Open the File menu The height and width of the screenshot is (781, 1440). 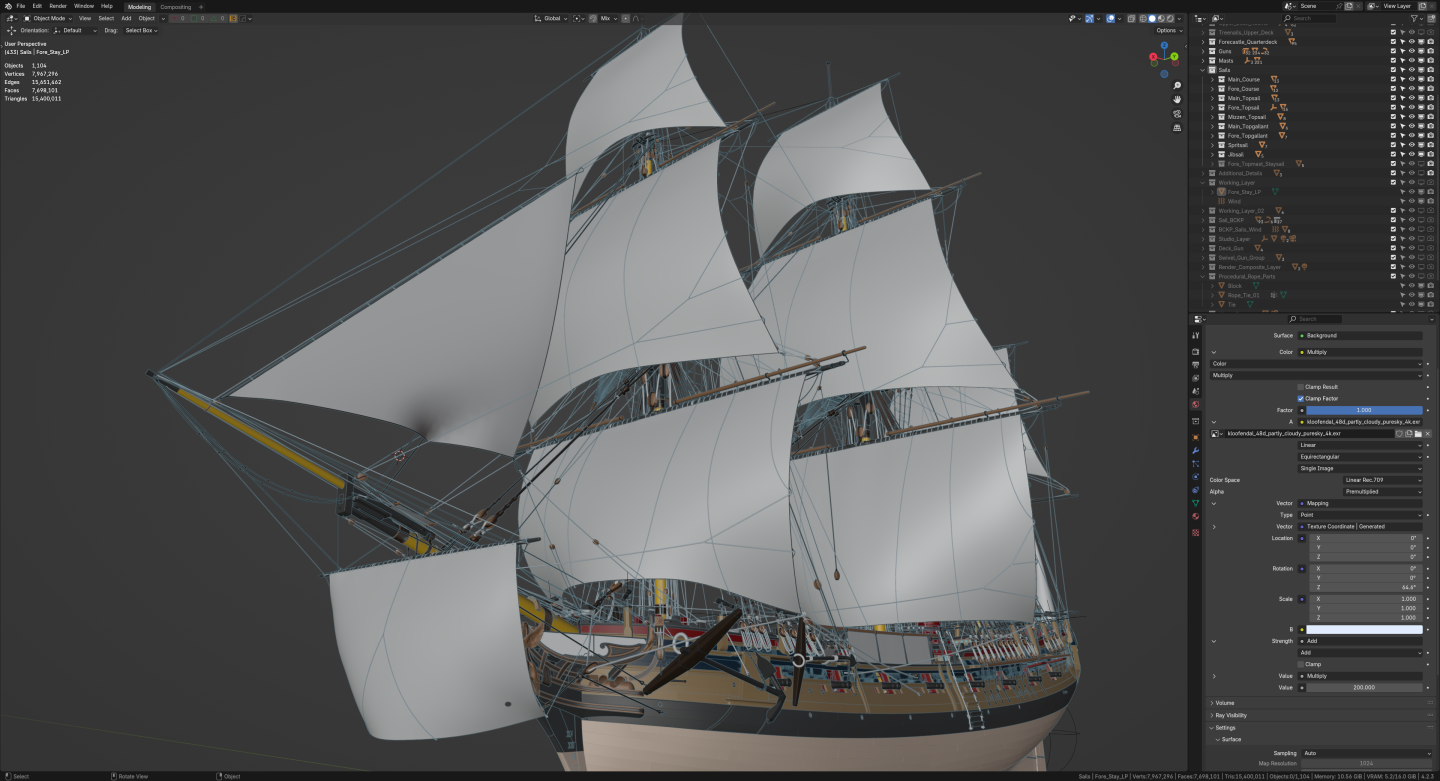[x=20, y=6]
